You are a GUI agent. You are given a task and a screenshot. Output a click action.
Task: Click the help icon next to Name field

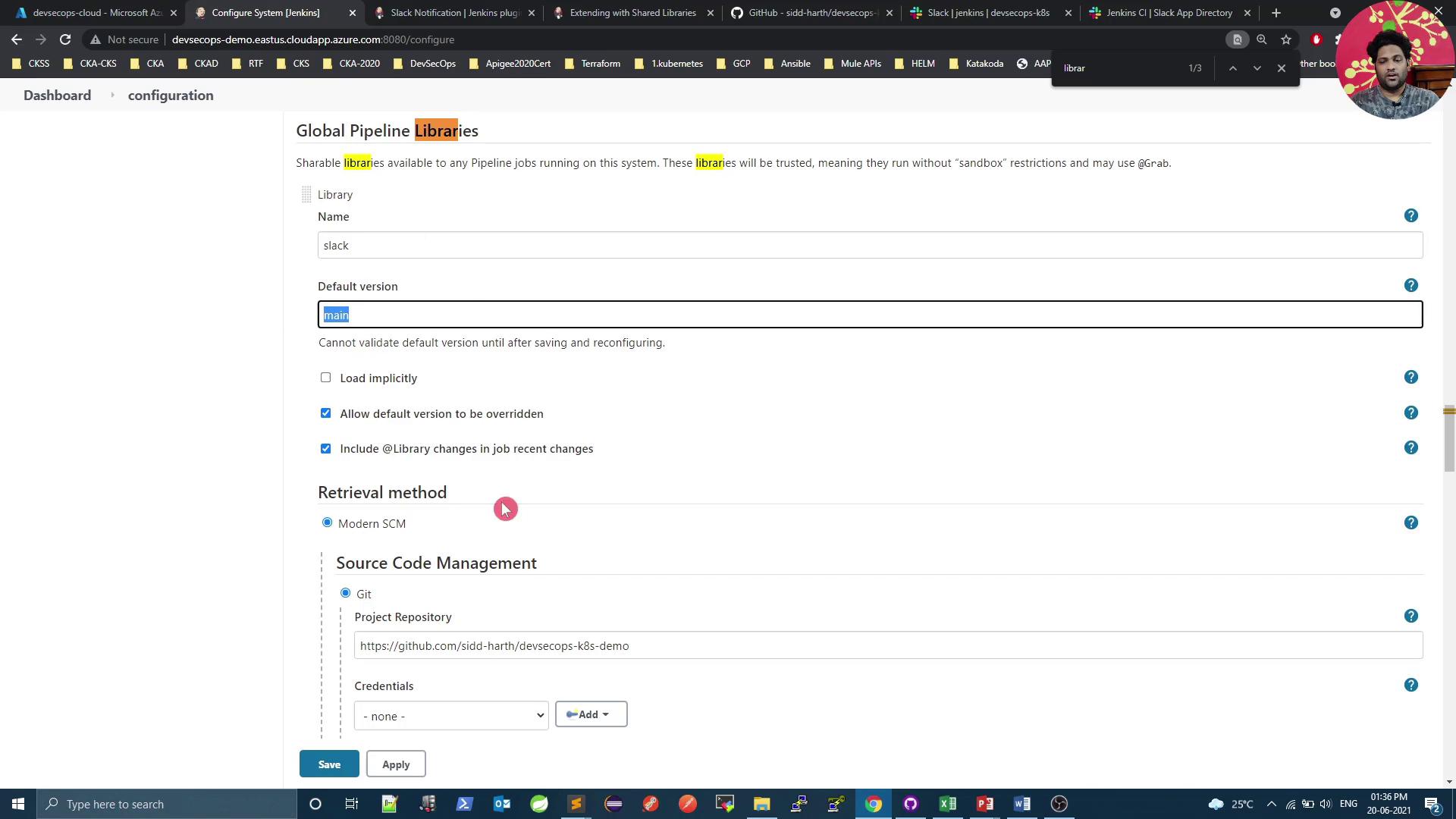point(1410,216)
